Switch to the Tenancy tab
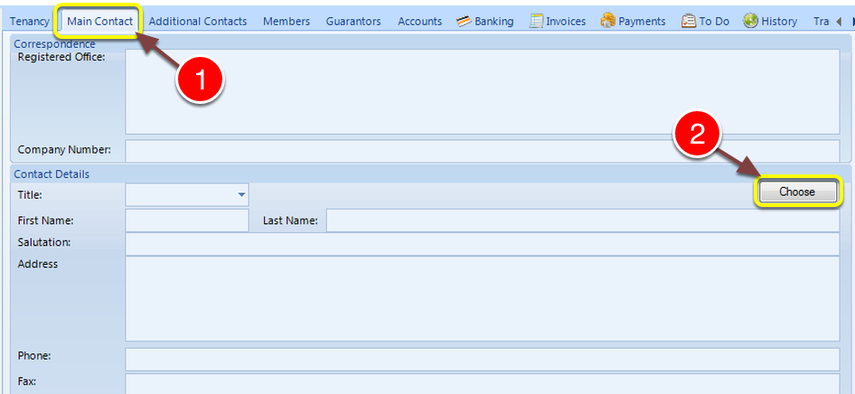The height and width of the screenshot is (394, 855). click(29, 21)
